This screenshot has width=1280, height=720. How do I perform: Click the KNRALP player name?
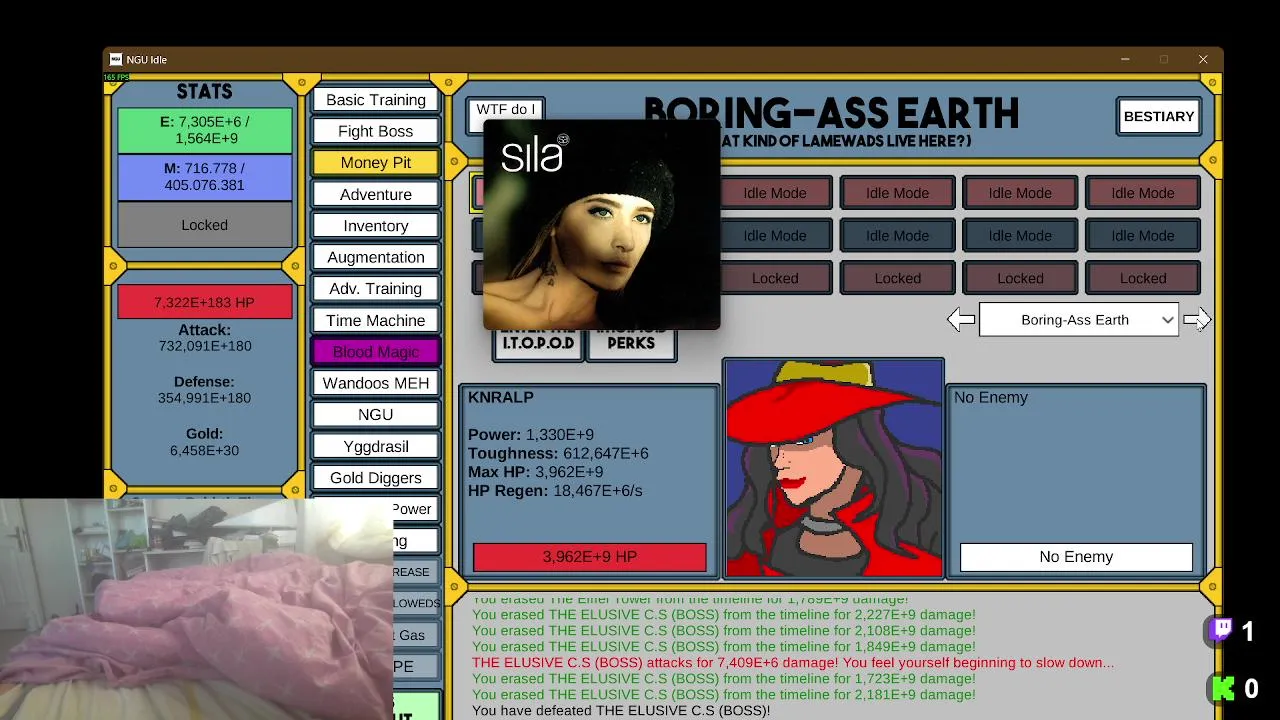(501, 397)
